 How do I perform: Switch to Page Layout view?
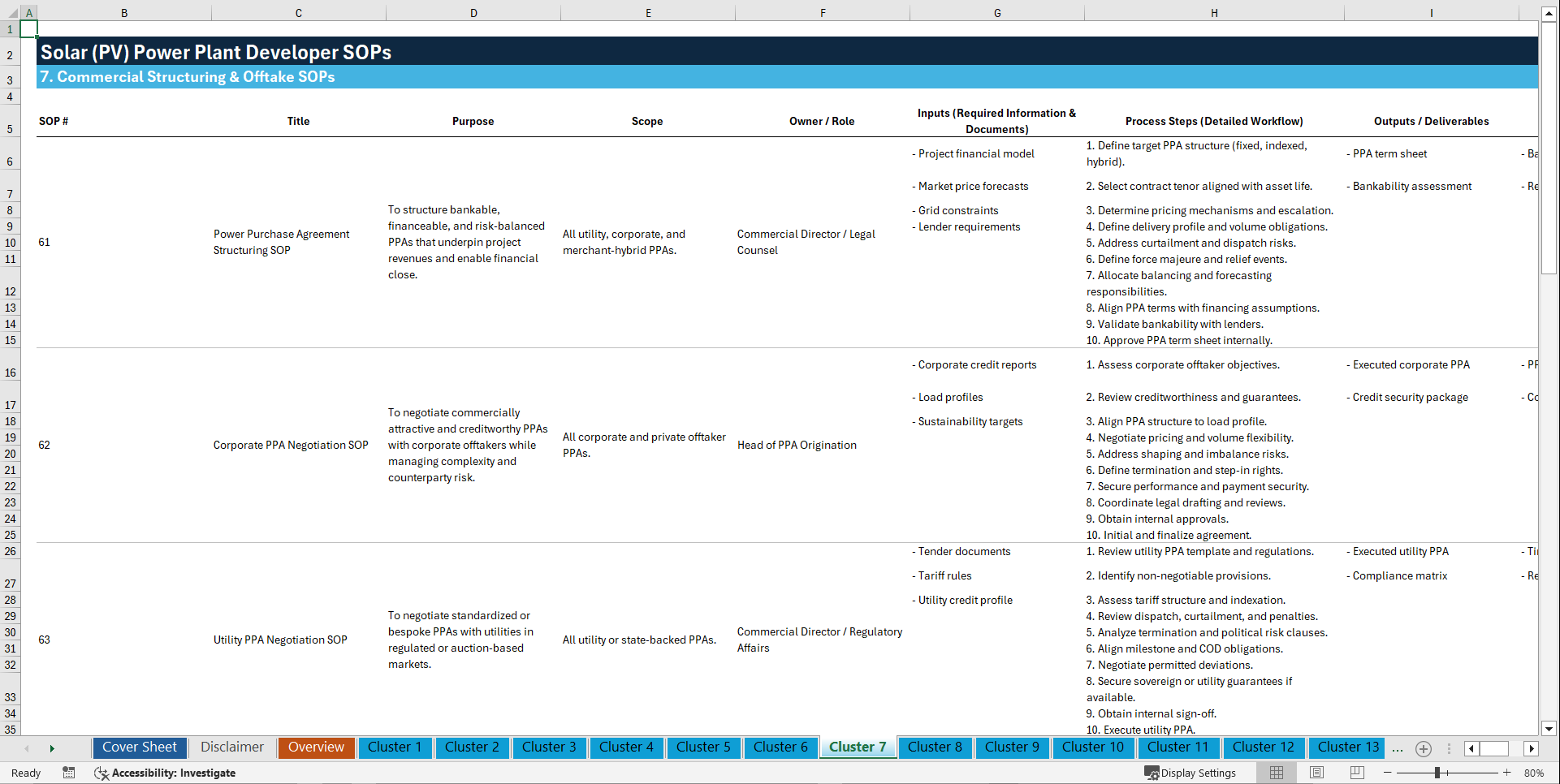[1316, 773]
